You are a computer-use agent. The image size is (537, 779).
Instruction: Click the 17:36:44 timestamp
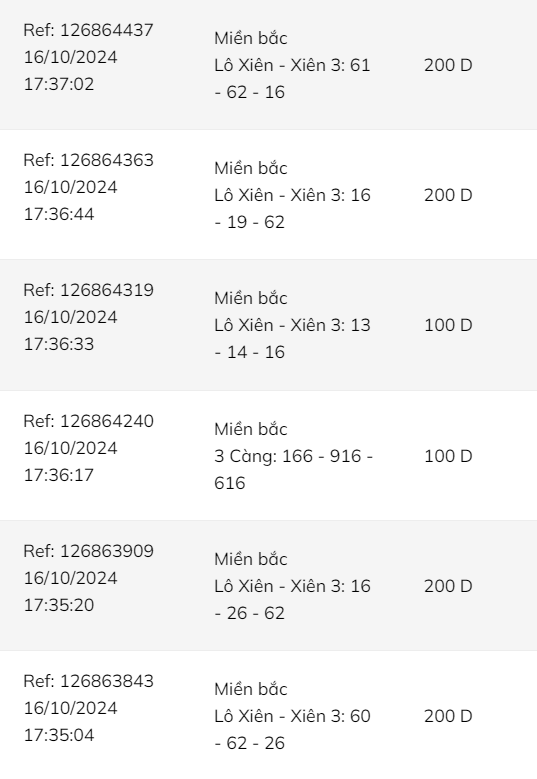59,214
